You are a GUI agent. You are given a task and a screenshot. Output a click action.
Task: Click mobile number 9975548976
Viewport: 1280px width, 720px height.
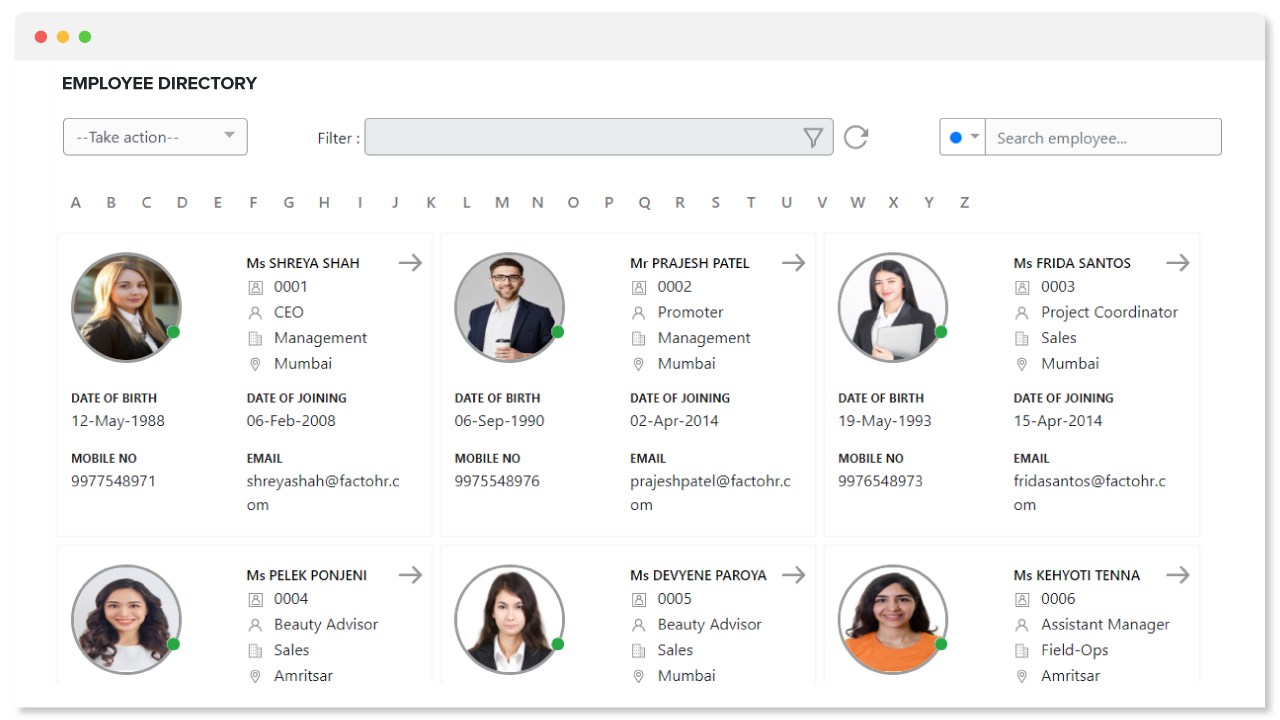(x=497, y=481)
